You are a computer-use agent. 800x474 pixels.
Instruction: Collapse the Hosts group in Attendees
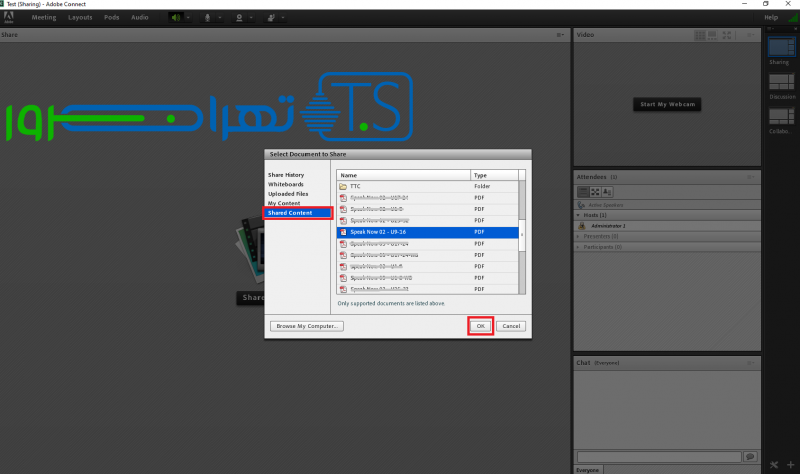click(x=578, y=215)
